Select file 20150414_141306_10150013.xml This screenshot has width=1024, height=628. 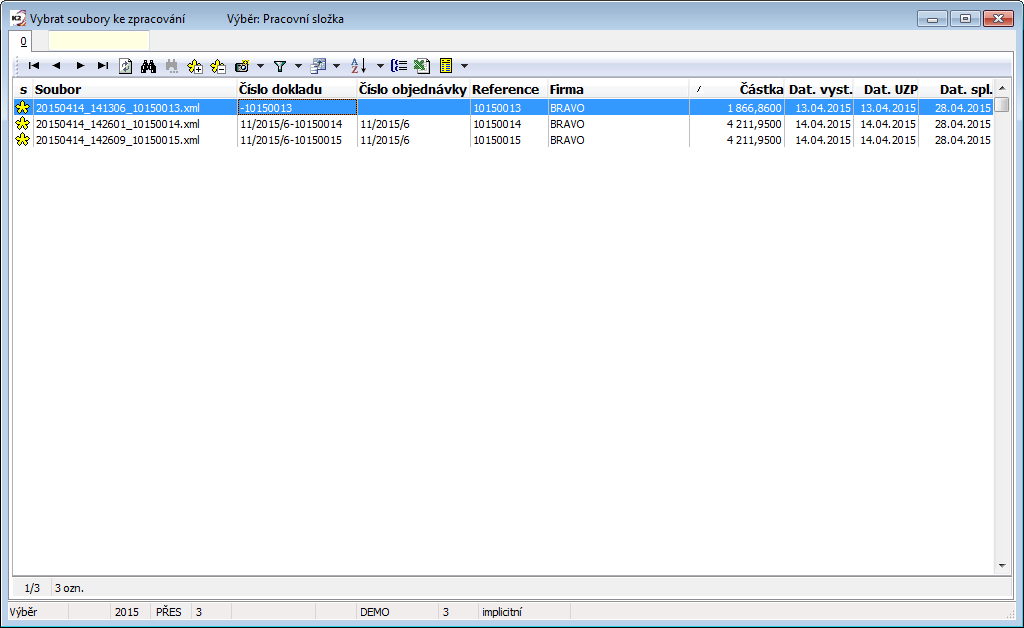118,108
